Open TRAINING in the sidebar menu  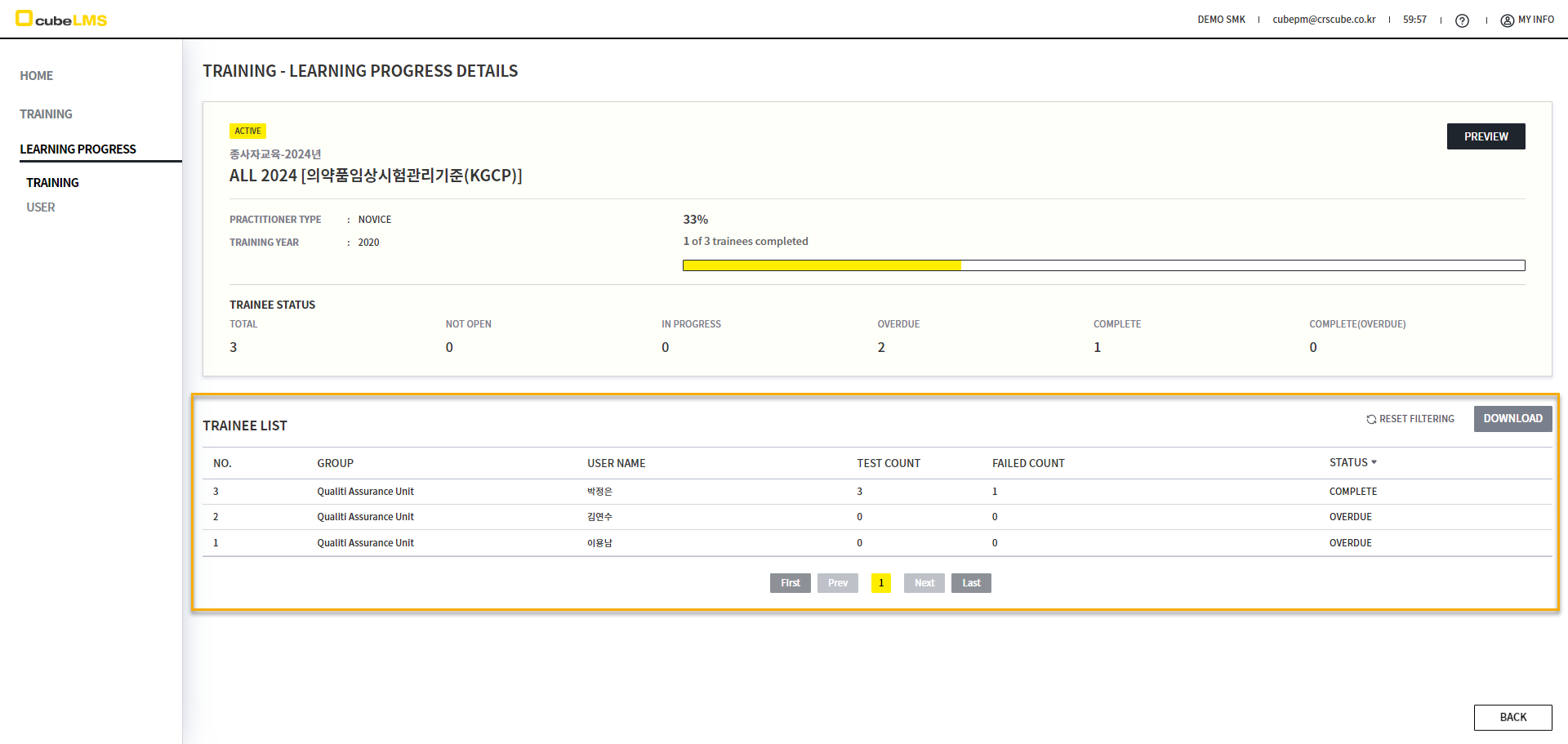[46, 114]
